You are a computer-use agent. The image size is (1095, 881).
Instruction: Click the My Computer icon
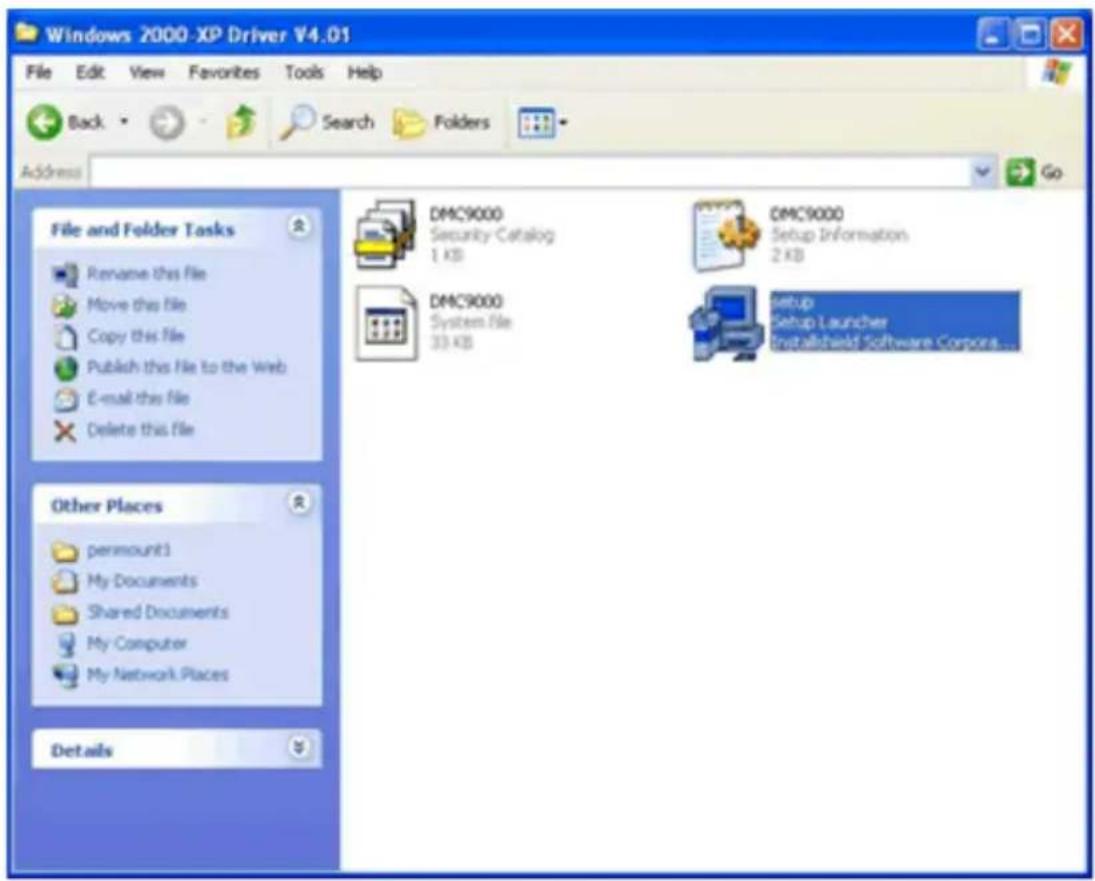coord(66,644)
